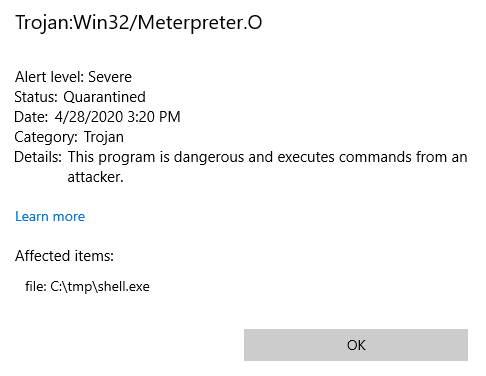Click the Trojan:Win32 part of the title

click(72, 23)
